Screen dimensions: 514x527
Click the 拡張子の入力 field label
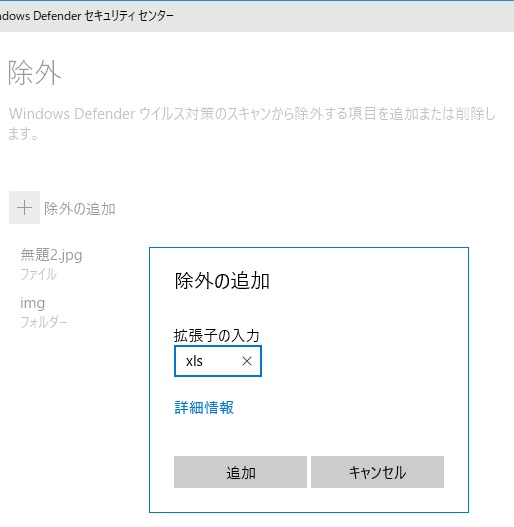point(216,335)
